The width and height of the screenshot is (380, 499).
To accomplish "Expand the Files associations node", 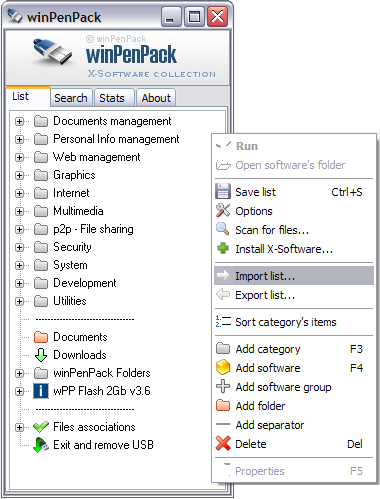I will pyautogui.click(x=20, y=428).
